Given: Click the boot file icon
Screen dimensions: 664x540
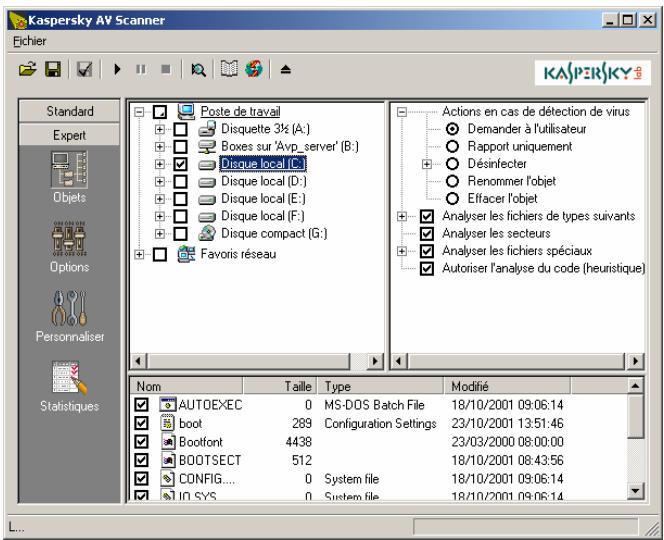Looking at the screenshot, I should pos(168,423).
